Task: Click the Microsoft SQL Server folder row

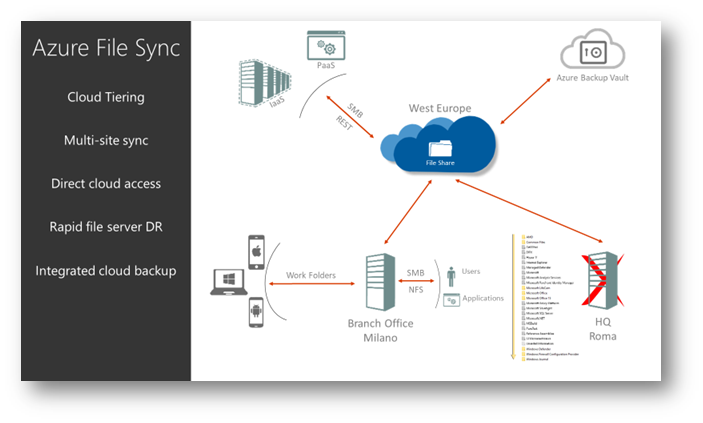Action: (x=537, y=314)
